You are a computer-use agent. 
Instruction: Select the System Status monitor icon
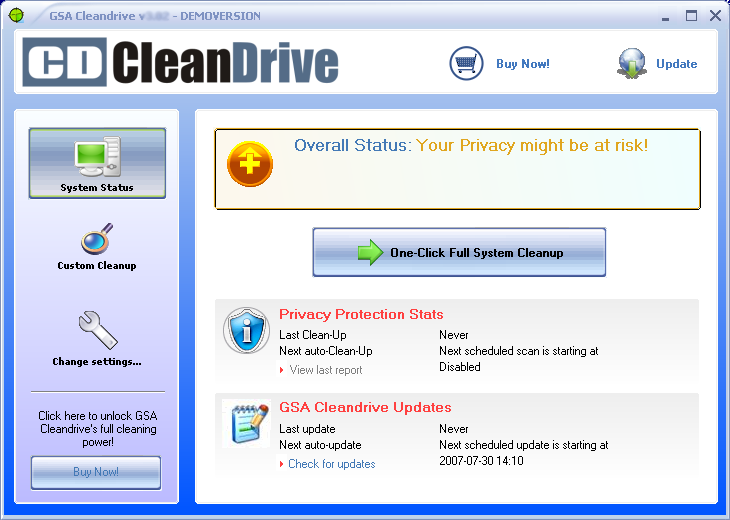click(x=97, y=156)
